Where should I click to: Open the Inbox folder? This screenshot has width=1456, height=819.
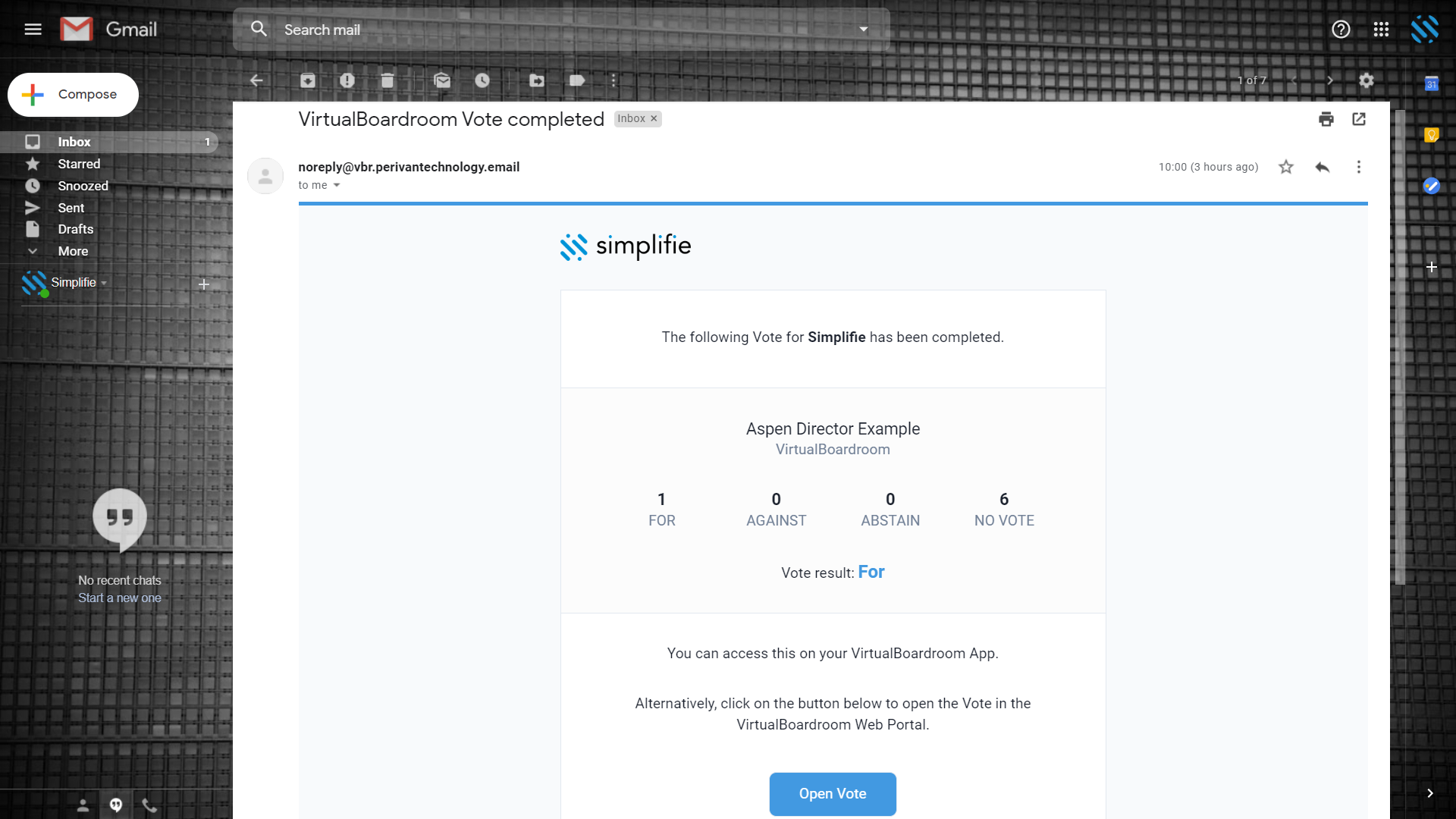coord(109,142)
